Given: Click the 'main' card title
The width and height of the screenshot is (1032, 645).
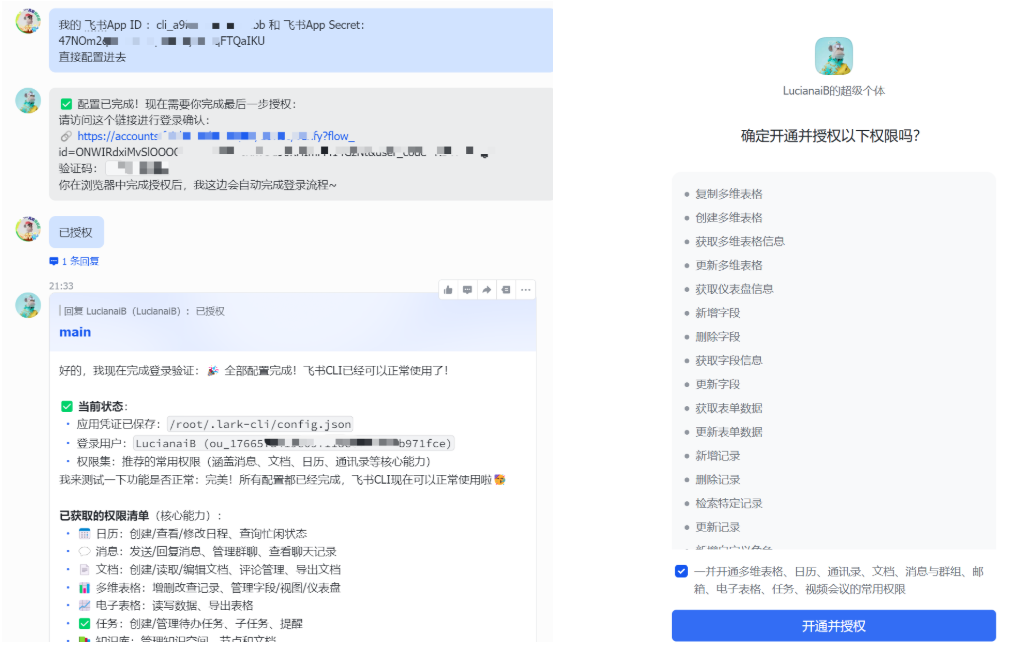Looking at the screenshot, I should [75, 332].
